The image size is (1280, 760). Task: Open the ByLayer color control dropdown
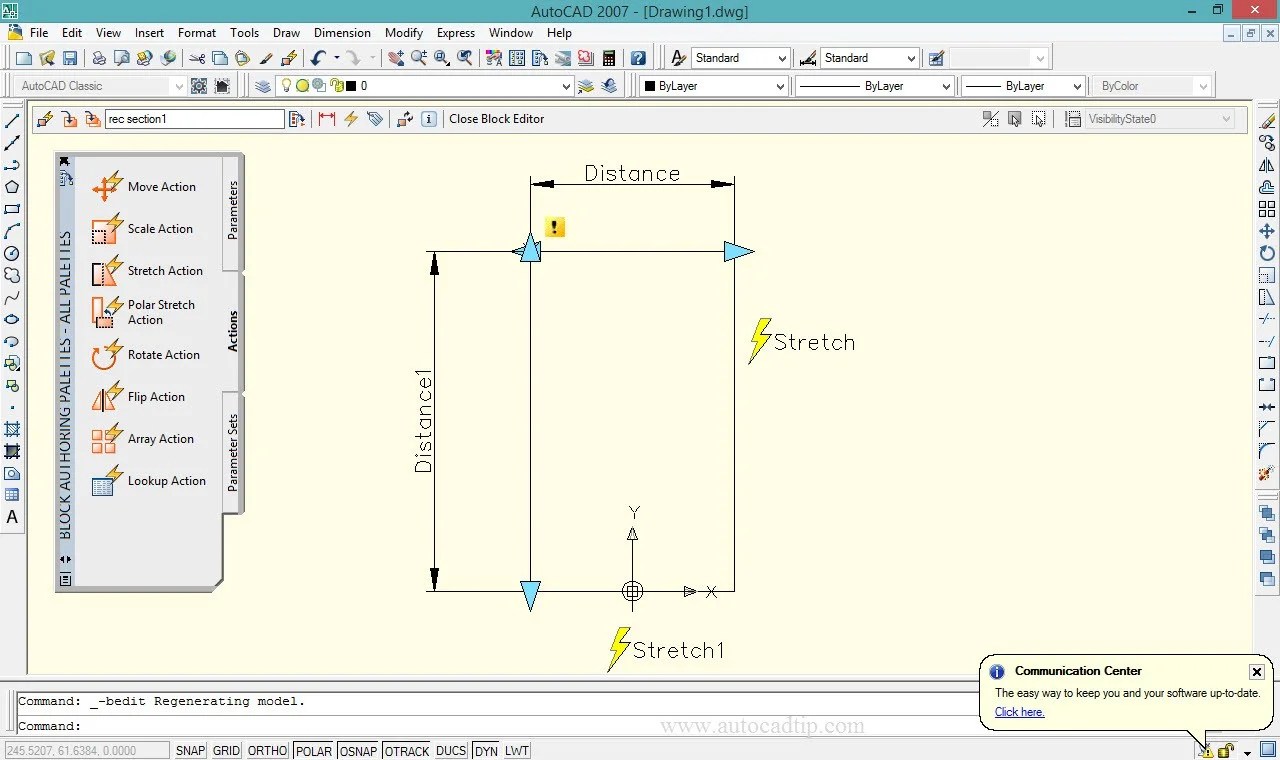713,86
